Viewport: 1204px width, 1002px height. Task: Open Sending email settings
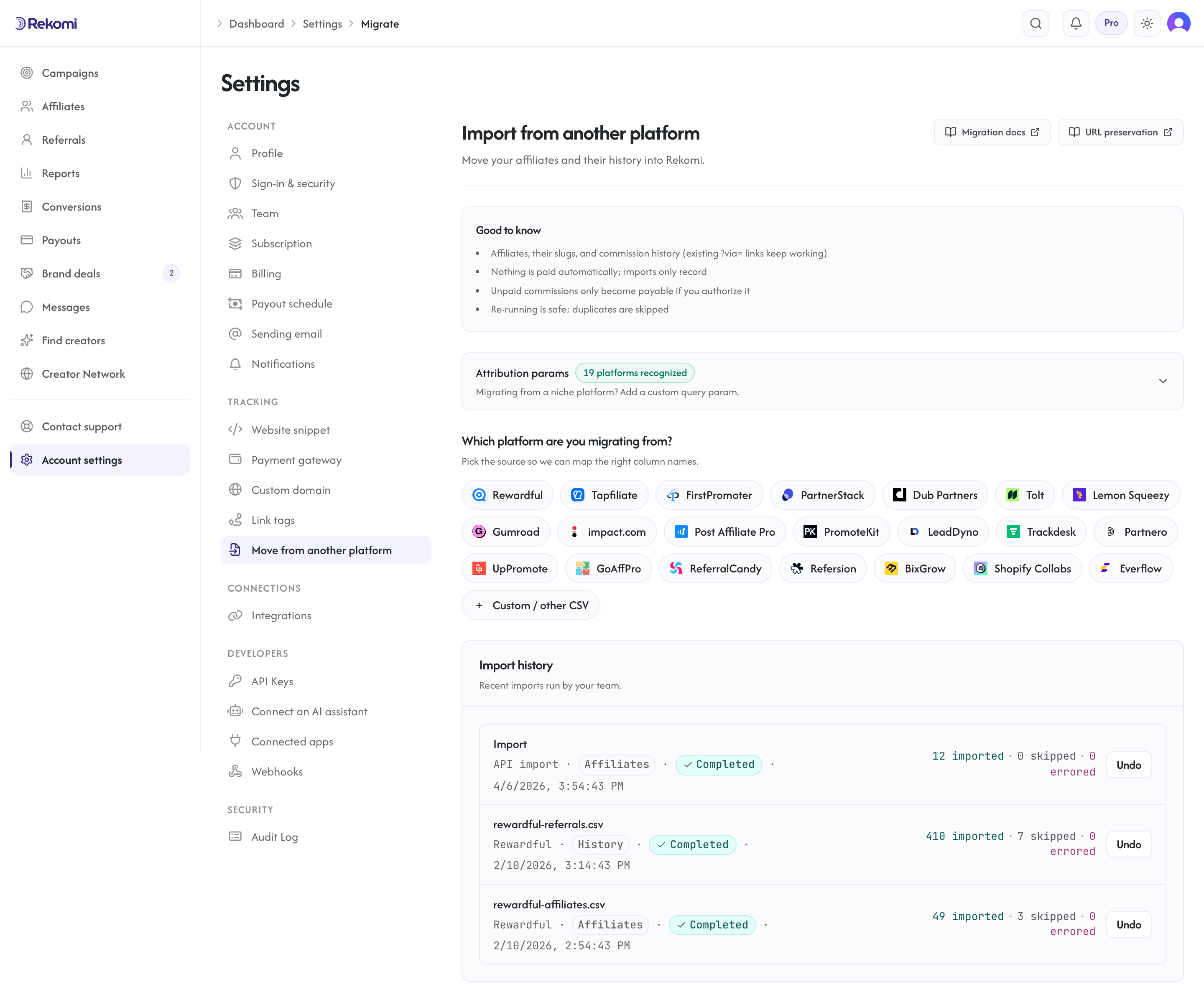[x=326, y=334]
